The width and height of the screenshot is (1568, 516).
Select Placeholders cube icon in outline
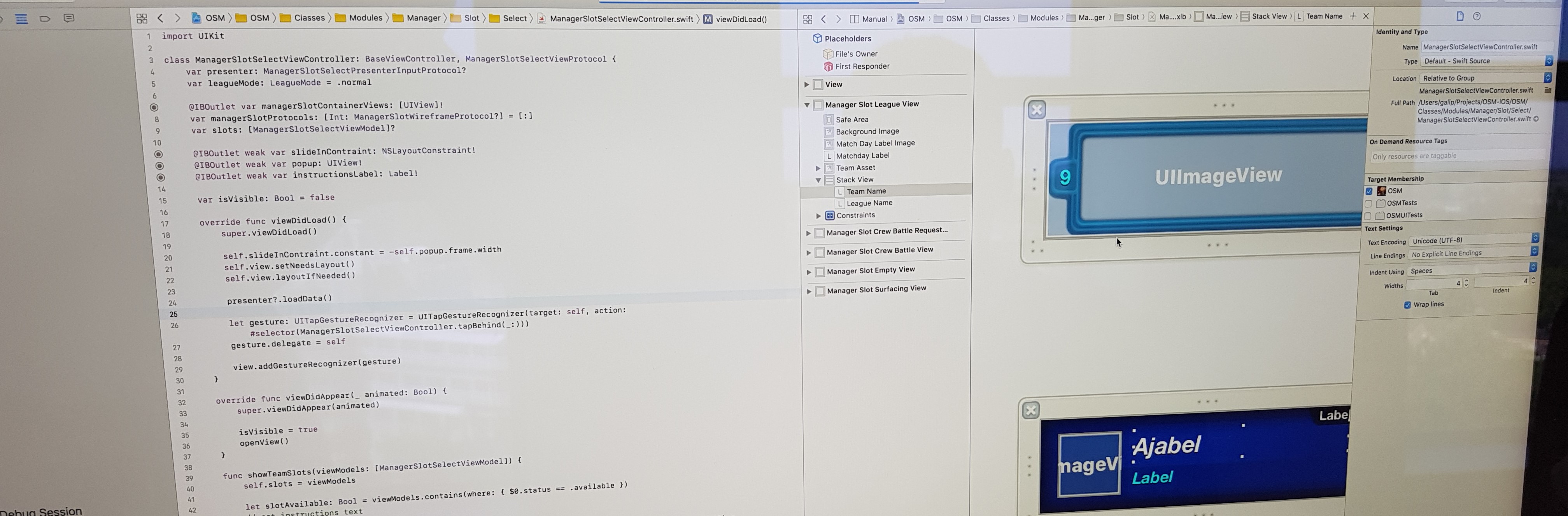pyautogui.click(x=818, y=38)
